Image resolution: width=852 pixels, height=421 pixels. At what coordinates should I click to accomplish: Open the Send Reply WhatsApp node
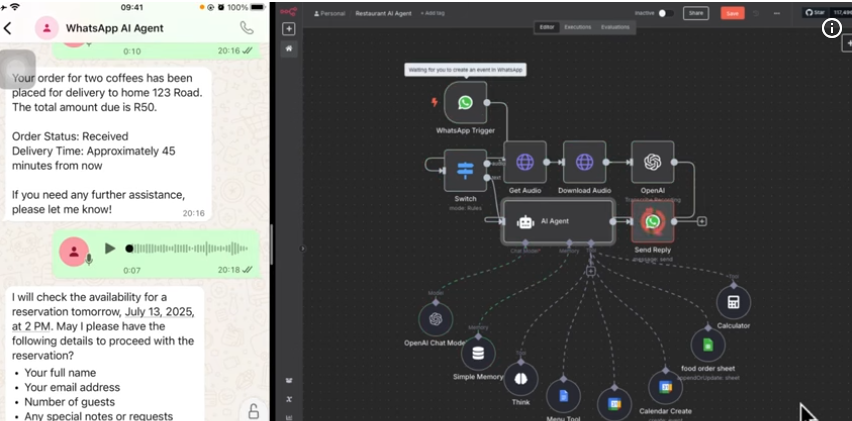tap(652, 222)
